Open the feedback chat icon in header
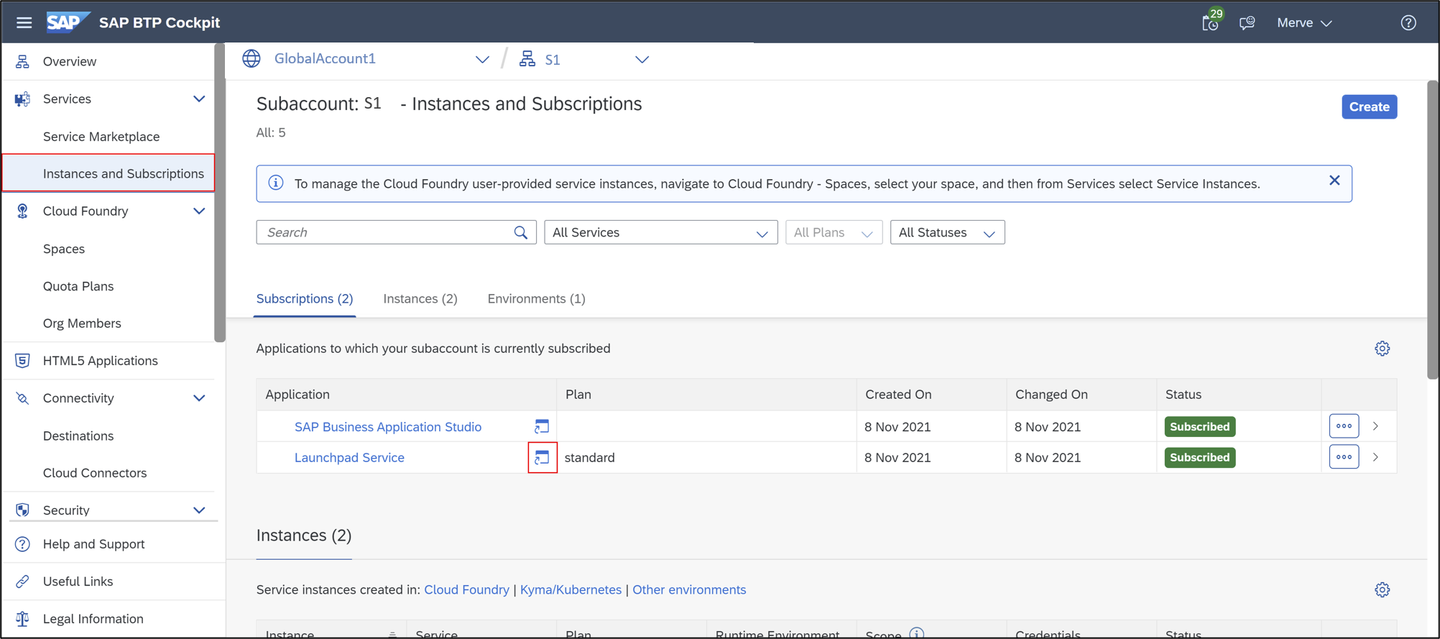1440x639 pixels. (x=1247, y=23)
